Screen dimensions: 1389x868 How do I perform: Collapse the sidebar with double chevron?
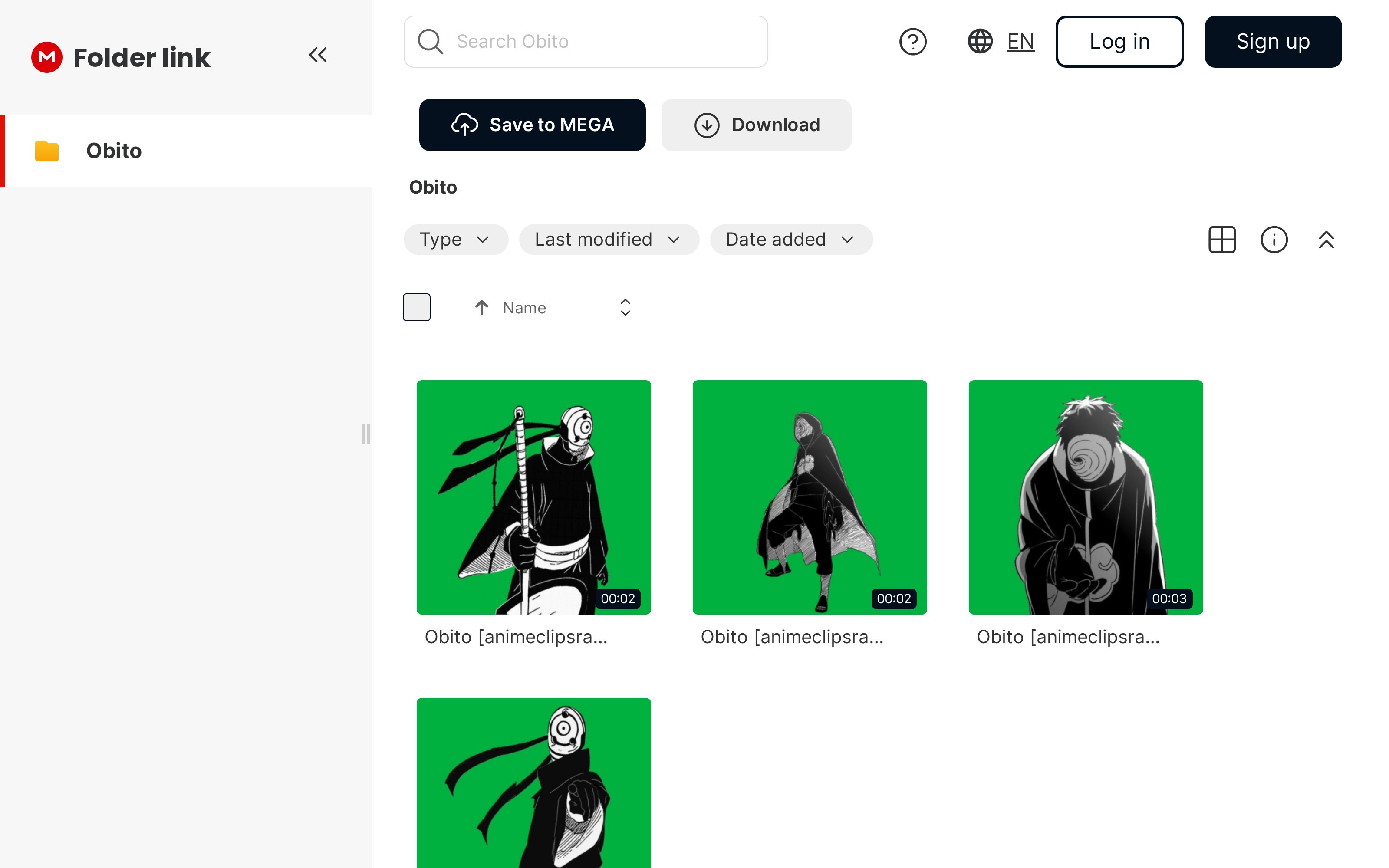coord(317,55)
